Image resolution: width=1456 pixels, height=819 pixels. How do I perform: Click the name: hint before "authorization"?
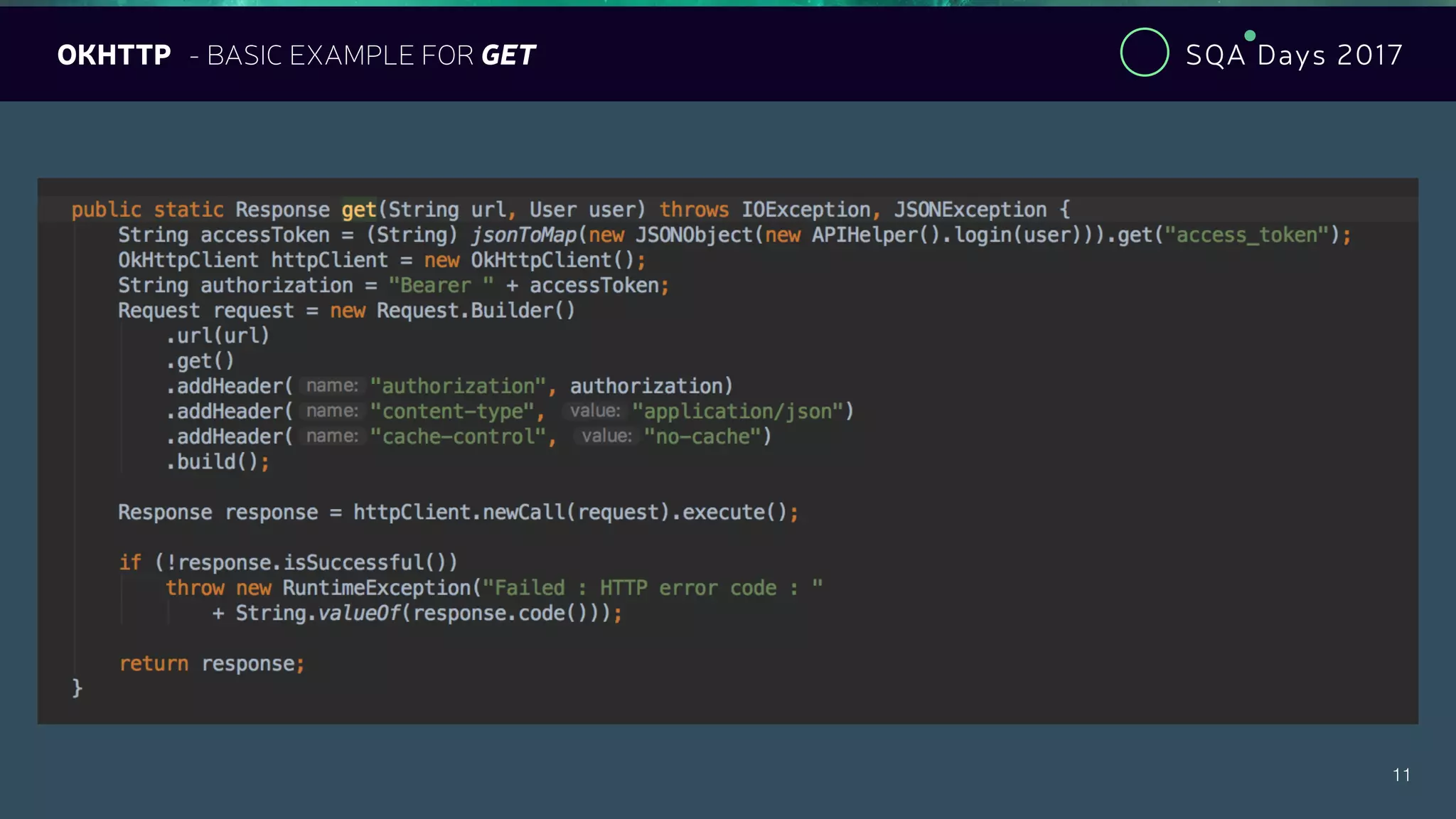point(332,386)
